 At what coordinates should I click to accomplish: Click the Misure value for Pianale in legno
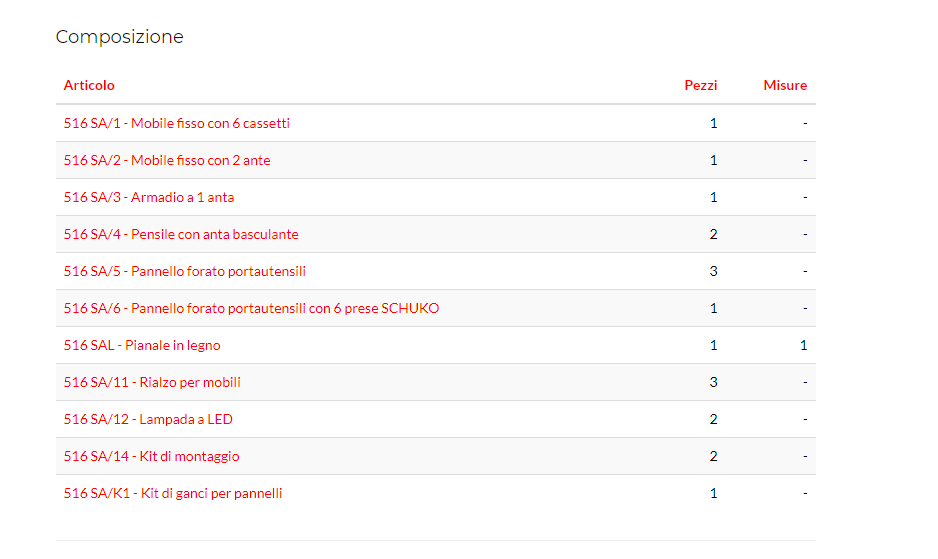[803, 345]
